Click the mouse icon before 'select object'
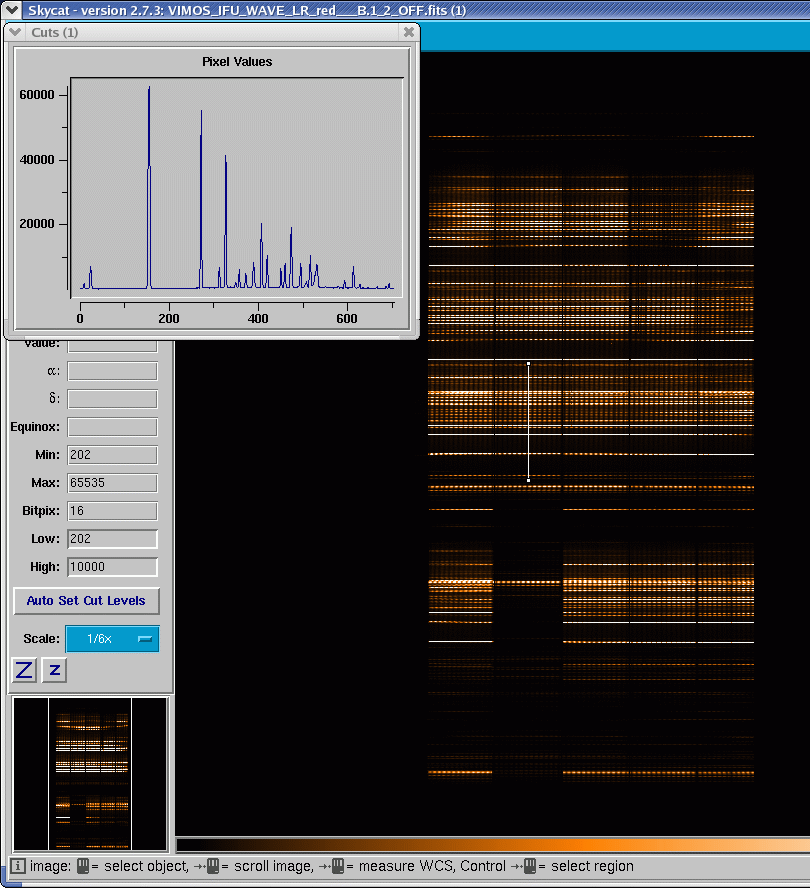 pyautogui.click(x=83, y=866)
